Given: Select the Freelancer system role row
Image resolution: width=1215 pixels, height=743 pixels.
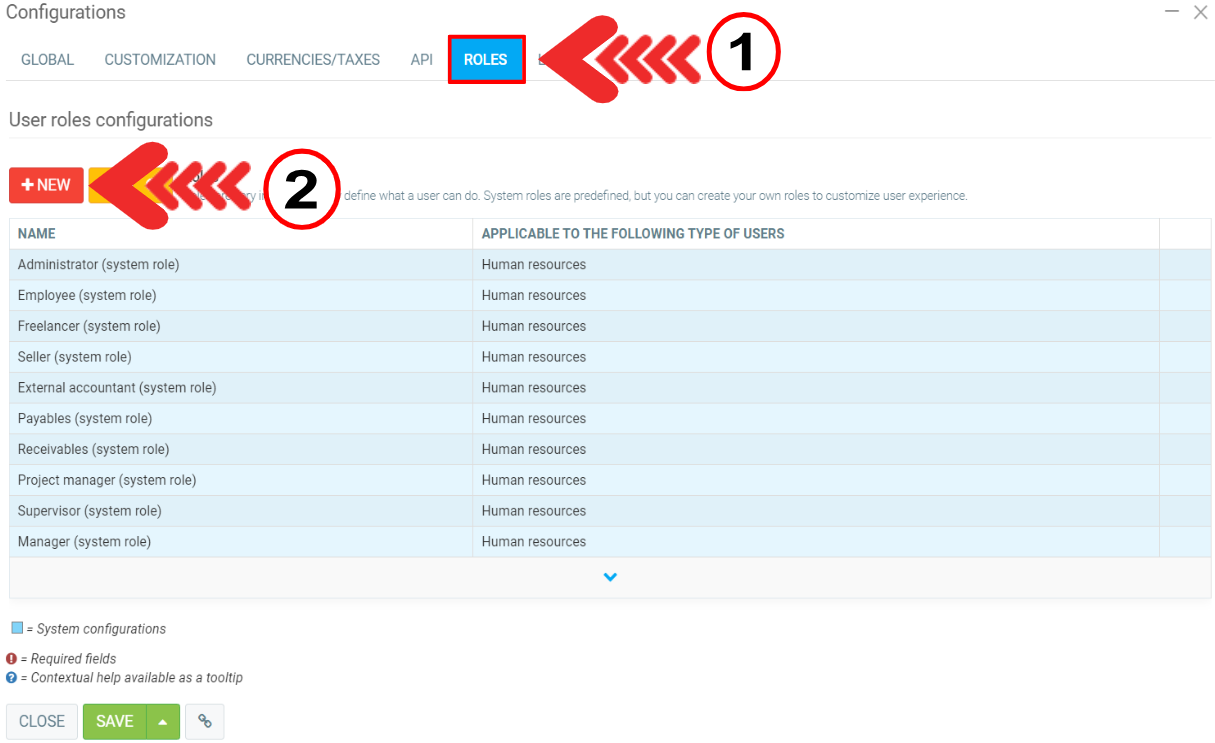Looking at the screenshot, I should [89, 326].
